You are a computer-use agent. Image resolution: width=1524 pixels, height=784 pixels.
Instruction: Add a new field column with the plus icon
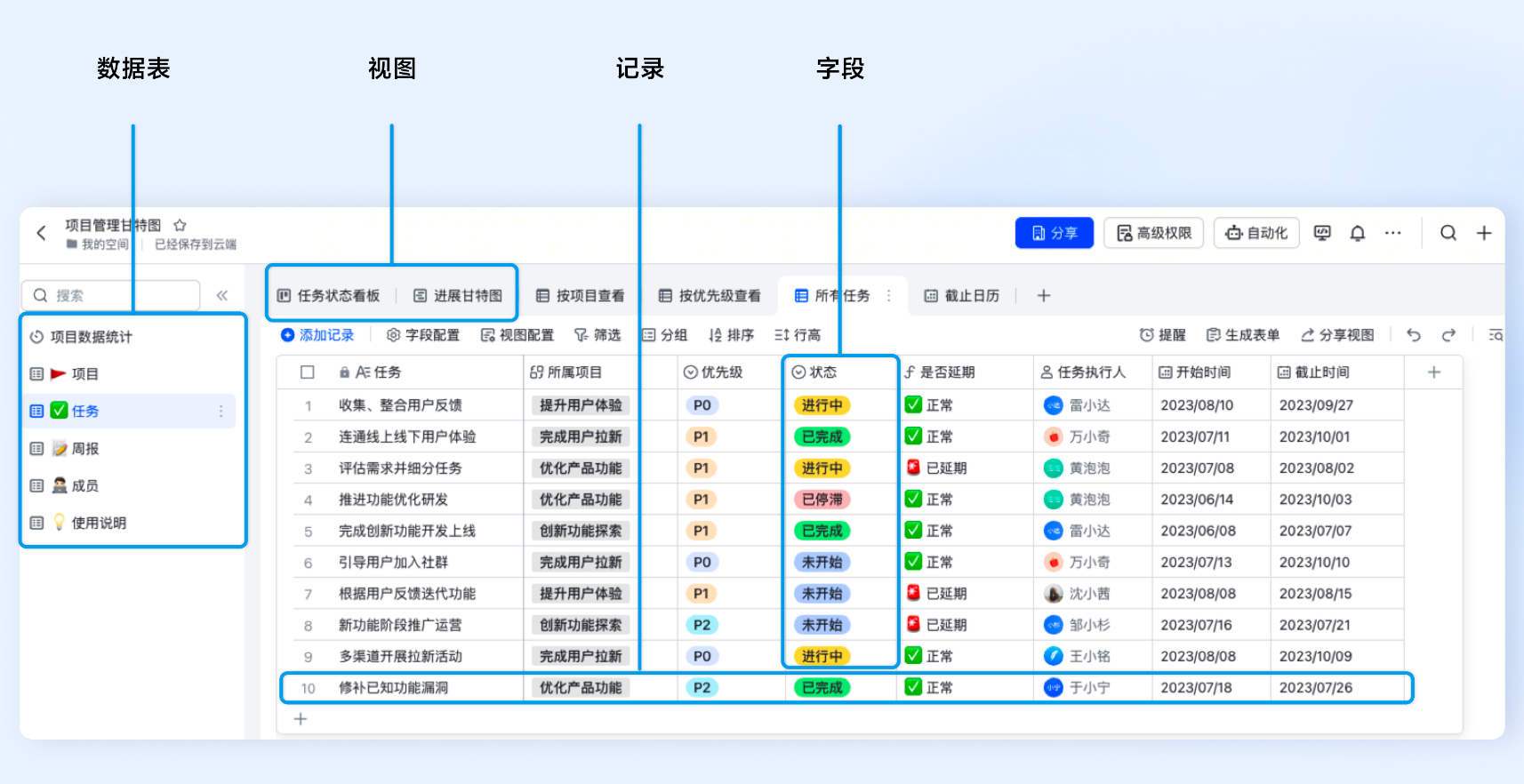[1433, 372]
